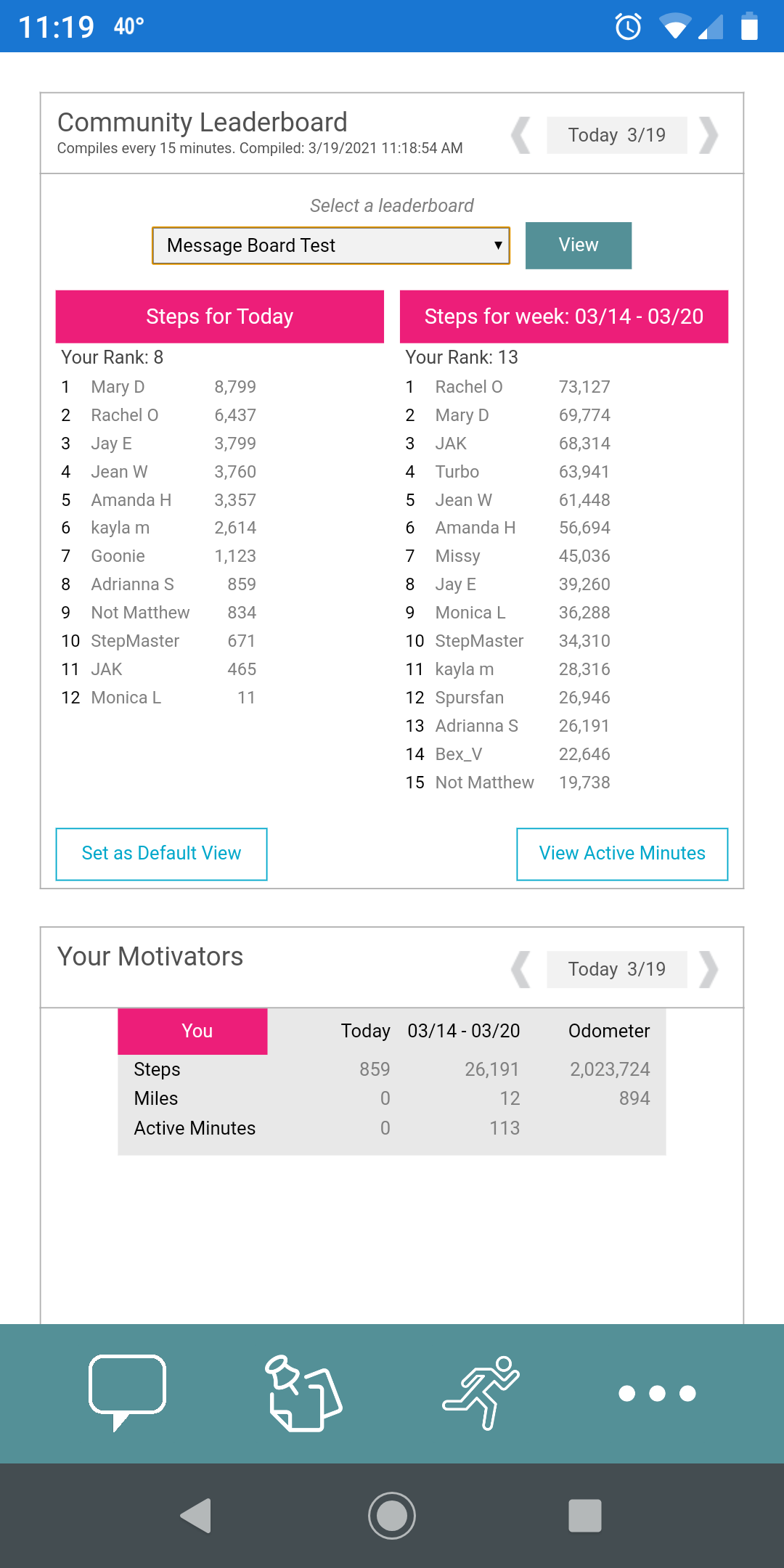The height and width of the screenshot is (1568, 784).
Task: Tap the cards and tag icon
Action: click(x=304, y=1393)
